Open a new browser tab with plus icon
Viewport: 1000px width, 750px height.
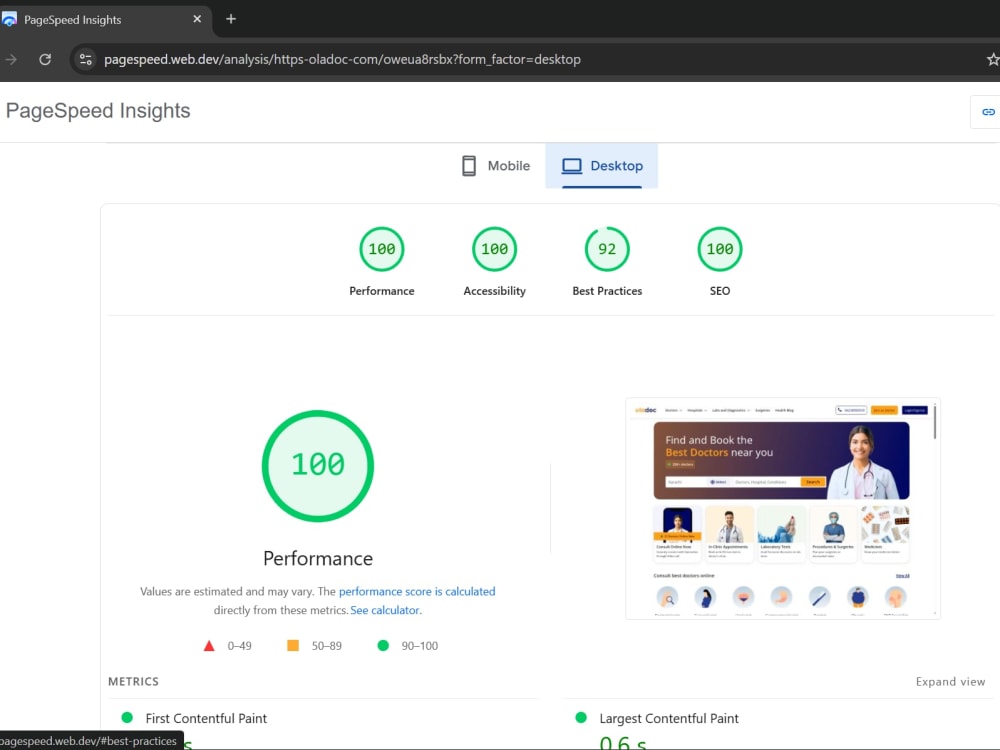click(x=231, y=19)
